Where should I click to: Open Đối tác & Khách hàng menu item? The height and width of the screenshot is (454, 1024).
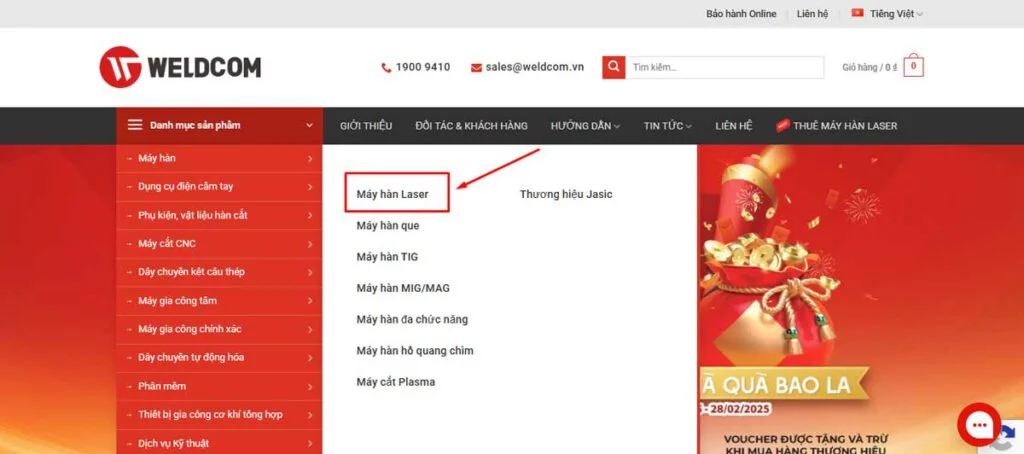(x=472, y=125)
